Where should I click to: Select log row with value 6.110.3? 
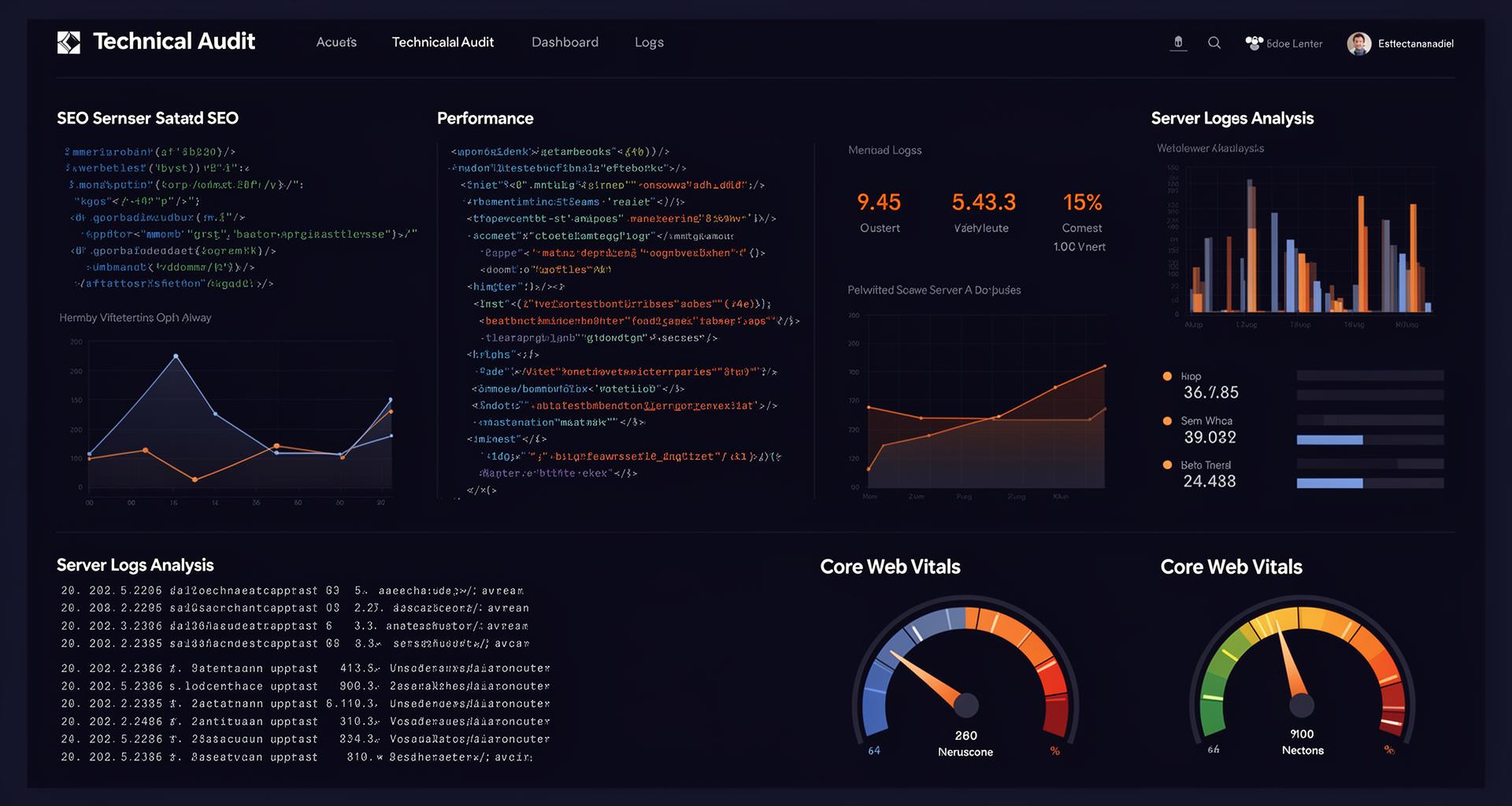(305, 704)
